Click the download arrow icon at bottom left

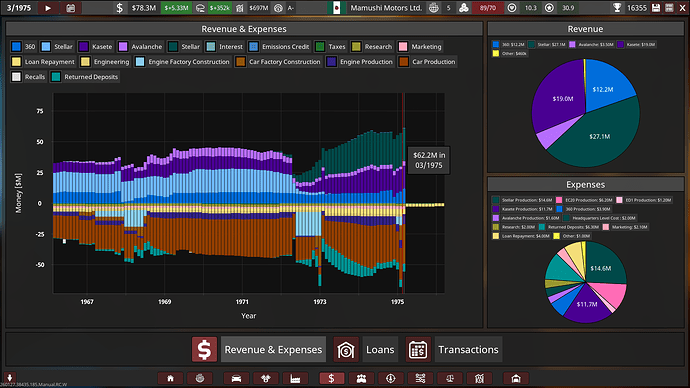pyautogui.click(x=9, y=377)
